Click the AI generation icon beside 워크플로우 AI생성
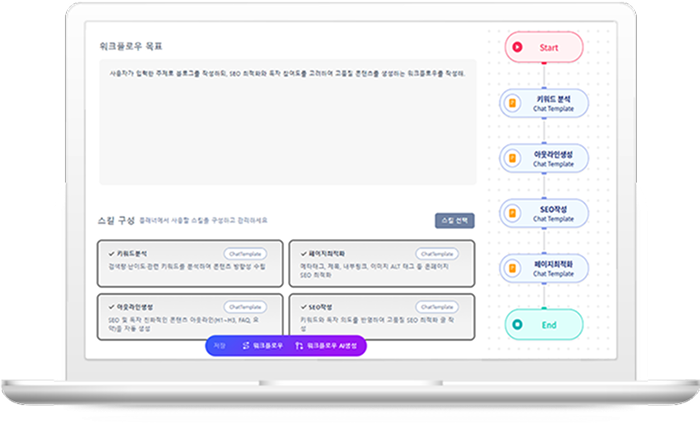 (x=299, y=346)
